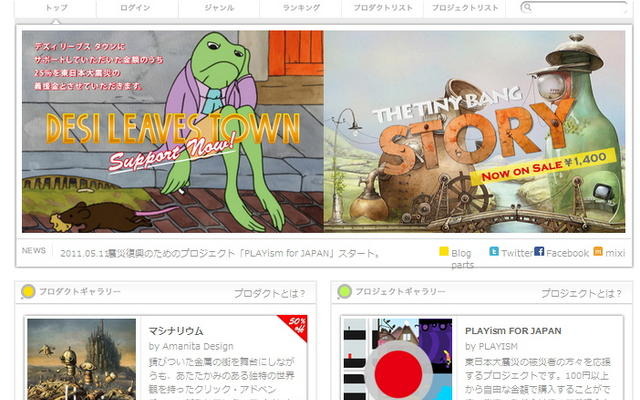Open the Blog parts link
640x400 pixels.
pyautogui.click(x=462, y=259)
